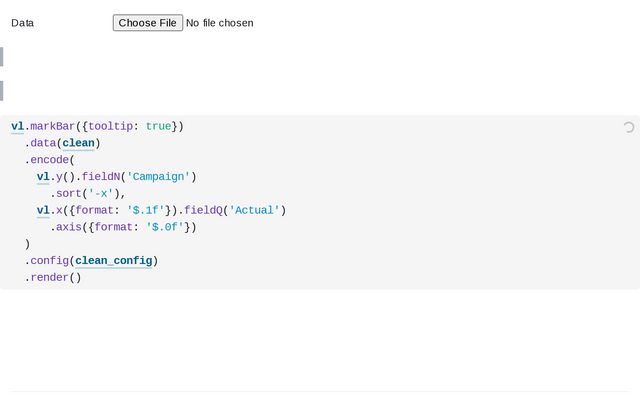Click the 'Campaign' string in code
The image size is (640, 400).
tap(159, 177)
